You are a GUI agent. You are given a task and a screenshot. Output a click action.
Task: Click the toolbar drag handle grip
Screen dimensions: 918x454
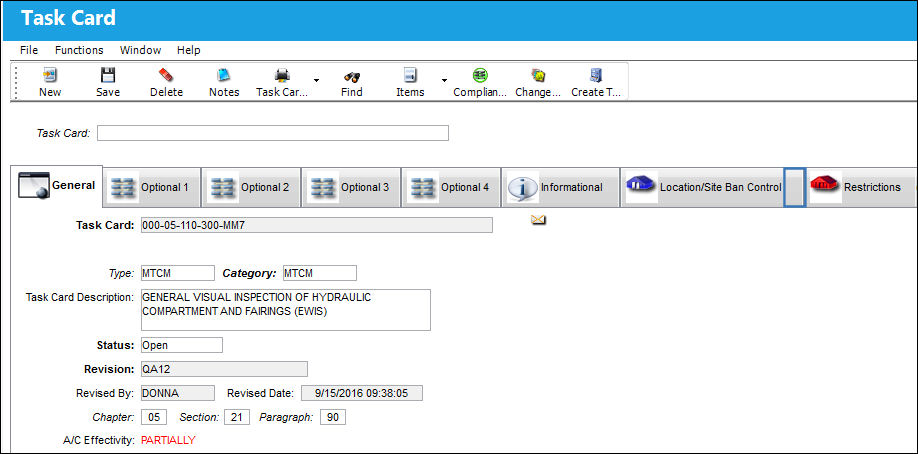click(15, 81)
